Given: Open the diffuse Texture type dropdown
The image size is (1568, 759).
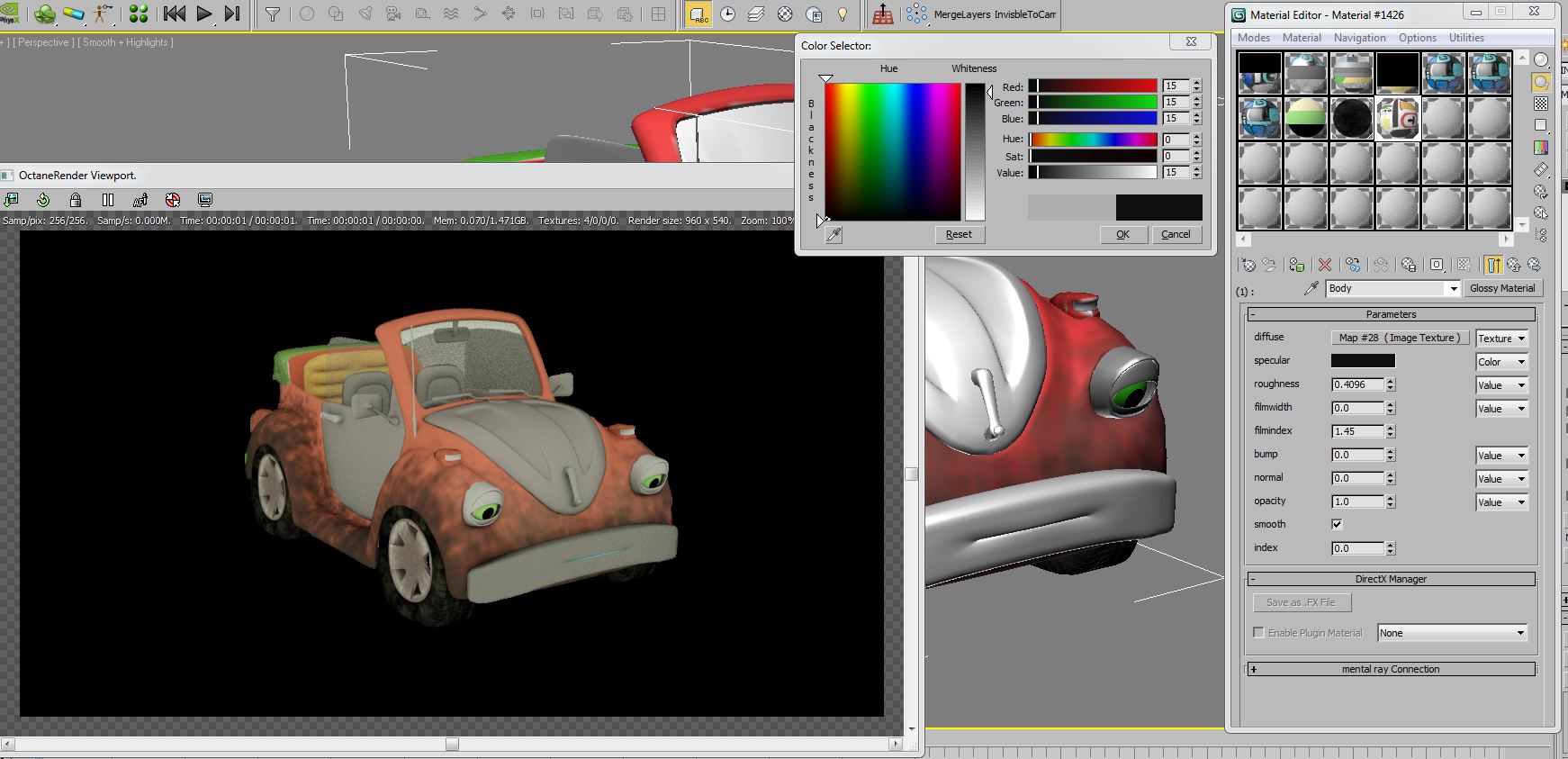Looking at the screenshot, I should tap(1502, 339).
